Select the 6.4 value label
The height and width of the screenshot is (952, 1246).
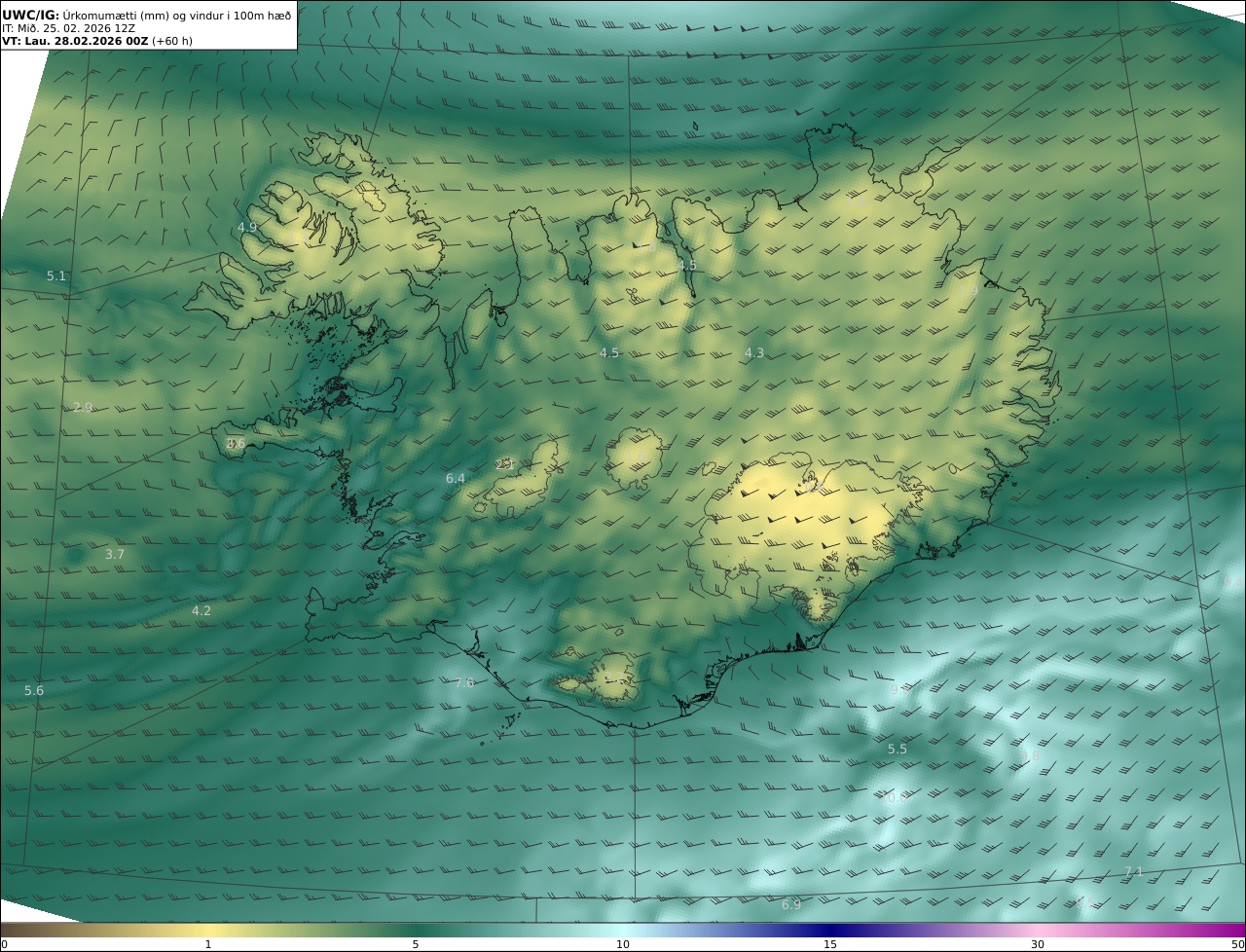[456, 479]
